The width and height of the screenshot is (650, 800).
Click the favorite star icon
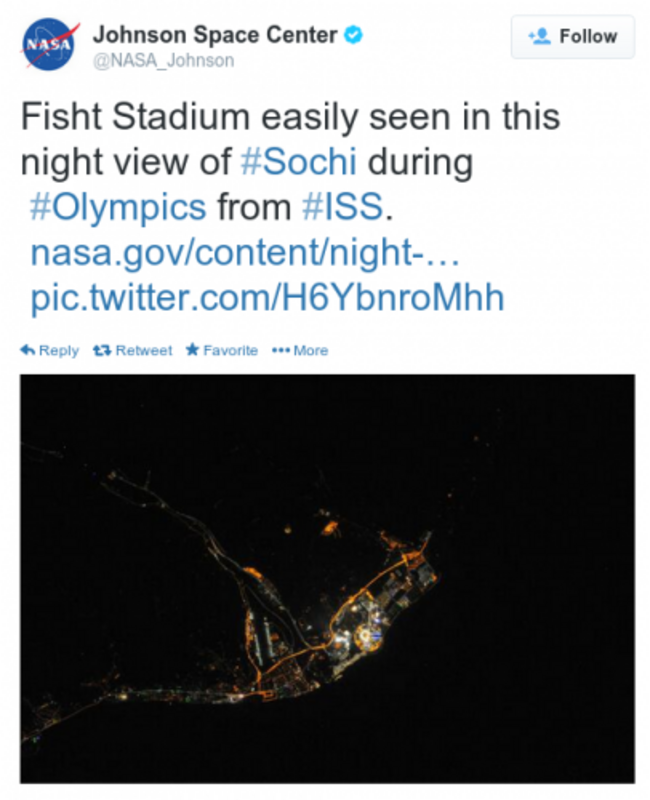[x=192, y=350]
